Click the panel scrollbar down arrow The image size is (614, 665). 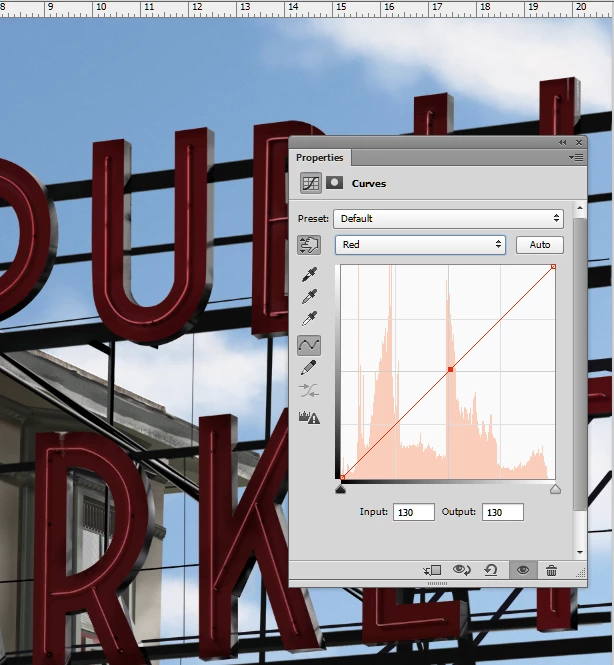[580, 552]
